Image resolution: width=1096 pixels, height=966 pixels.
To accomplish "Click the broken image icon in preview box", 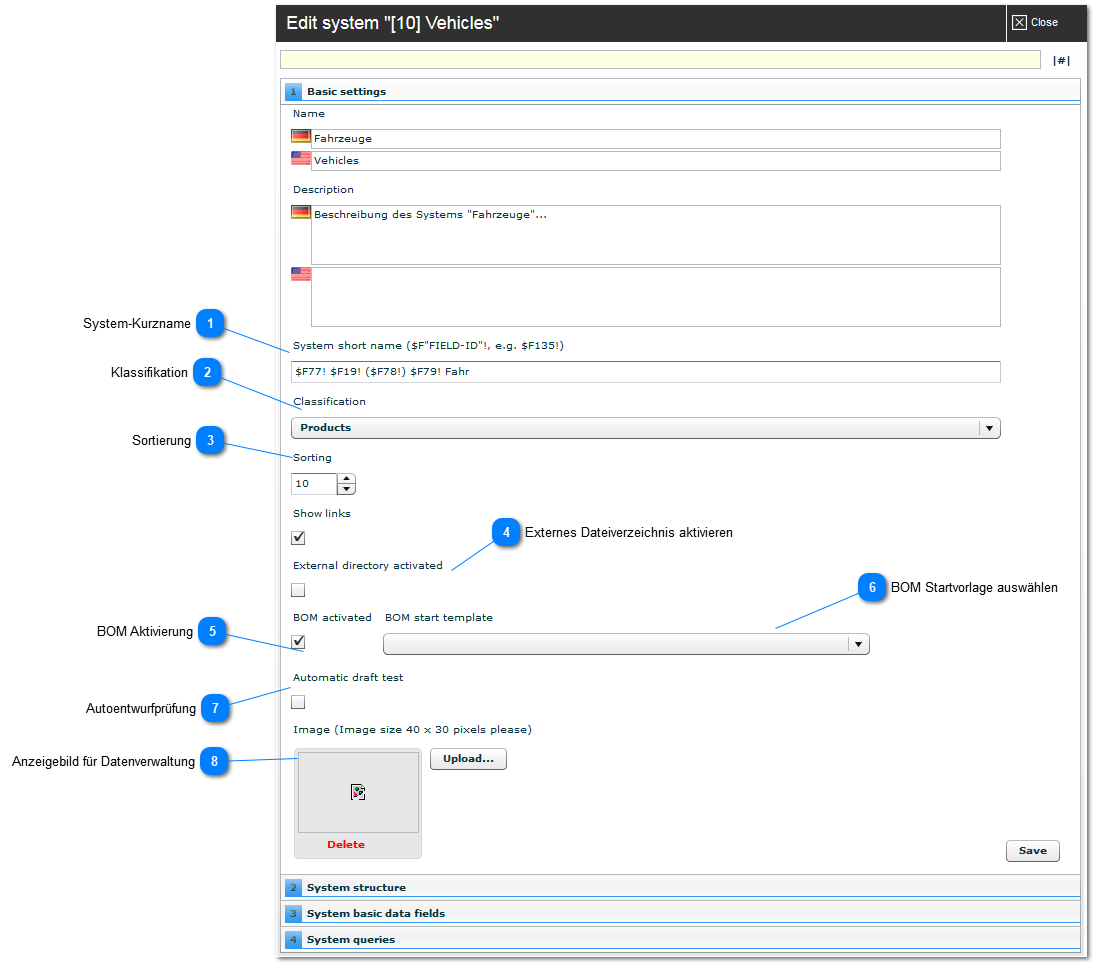I will (358, 792).
